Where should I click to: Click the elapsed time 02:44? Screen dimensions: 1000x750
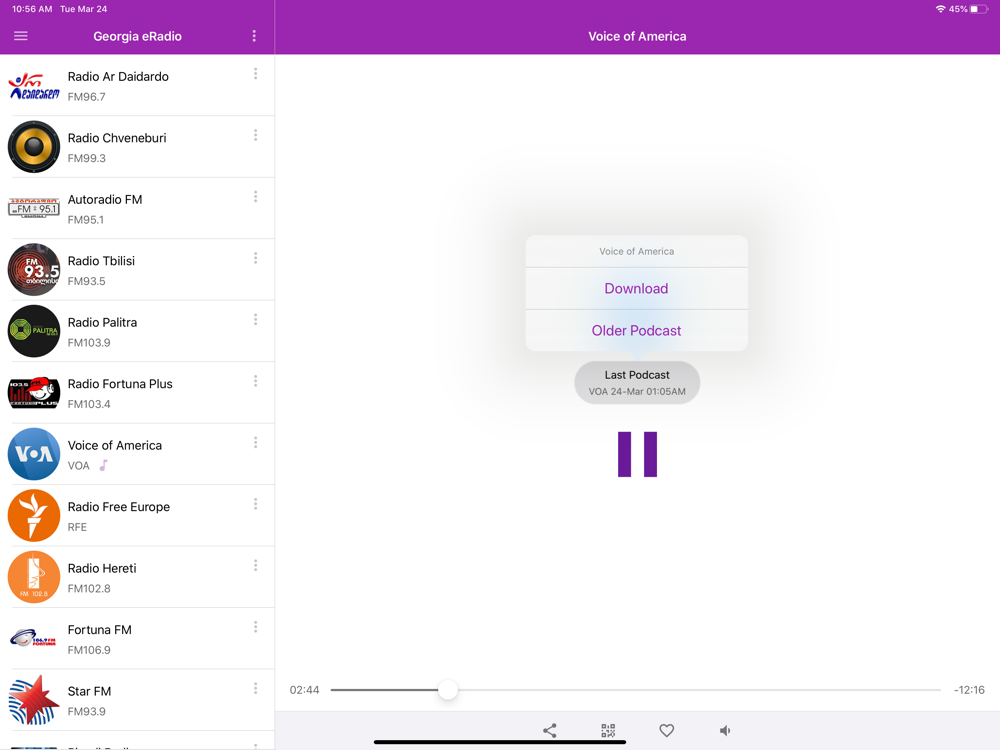(x=304, y=690)
